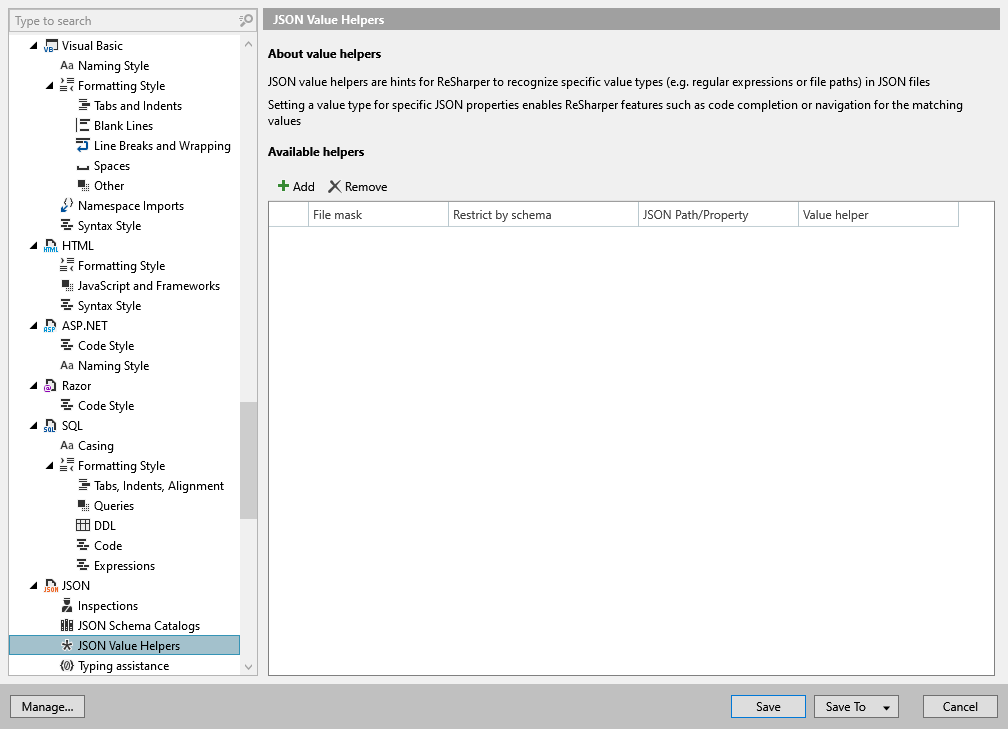Click the Cancel button
This screenshot has height=729, width=1008.
(x=960, y=707)
